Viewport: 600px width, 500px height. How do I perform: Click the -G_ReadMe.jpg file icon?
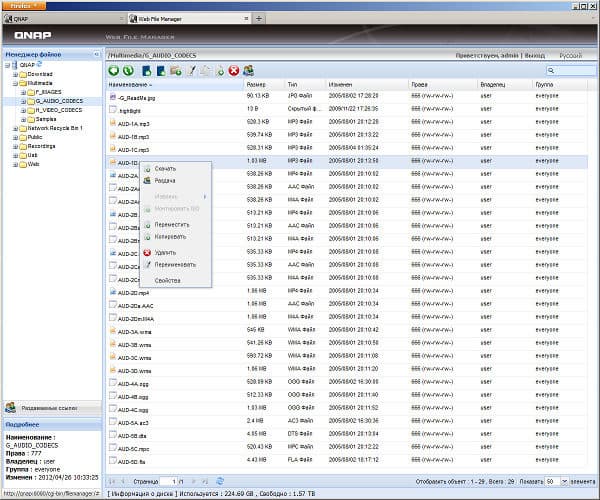click(x=113, y=97)
